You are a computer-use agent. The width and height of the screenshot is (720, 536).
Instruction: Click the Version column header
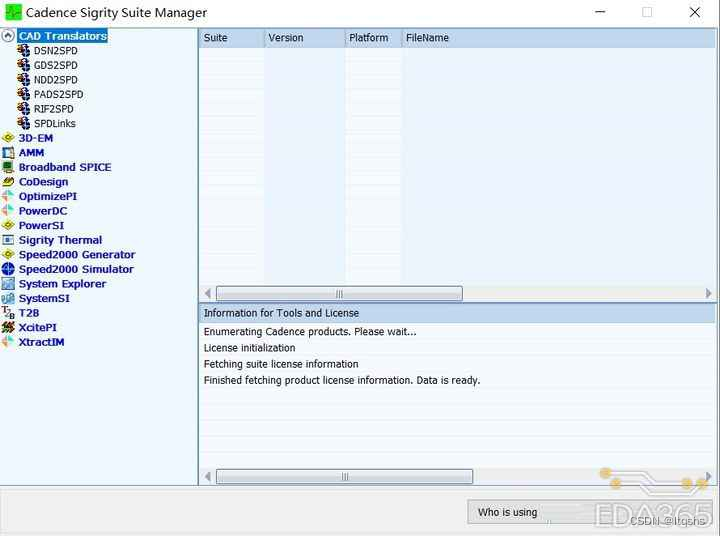click(x=304, y=38)
